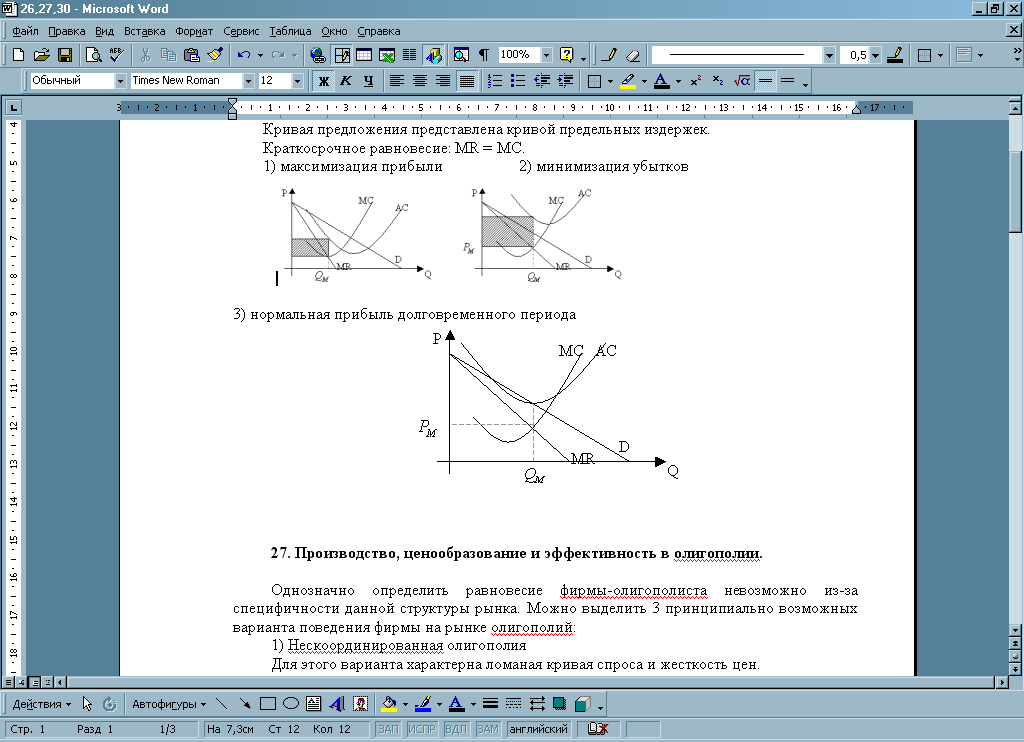Toggle Underline (Ч) formatting

click(x=369, y=81)
